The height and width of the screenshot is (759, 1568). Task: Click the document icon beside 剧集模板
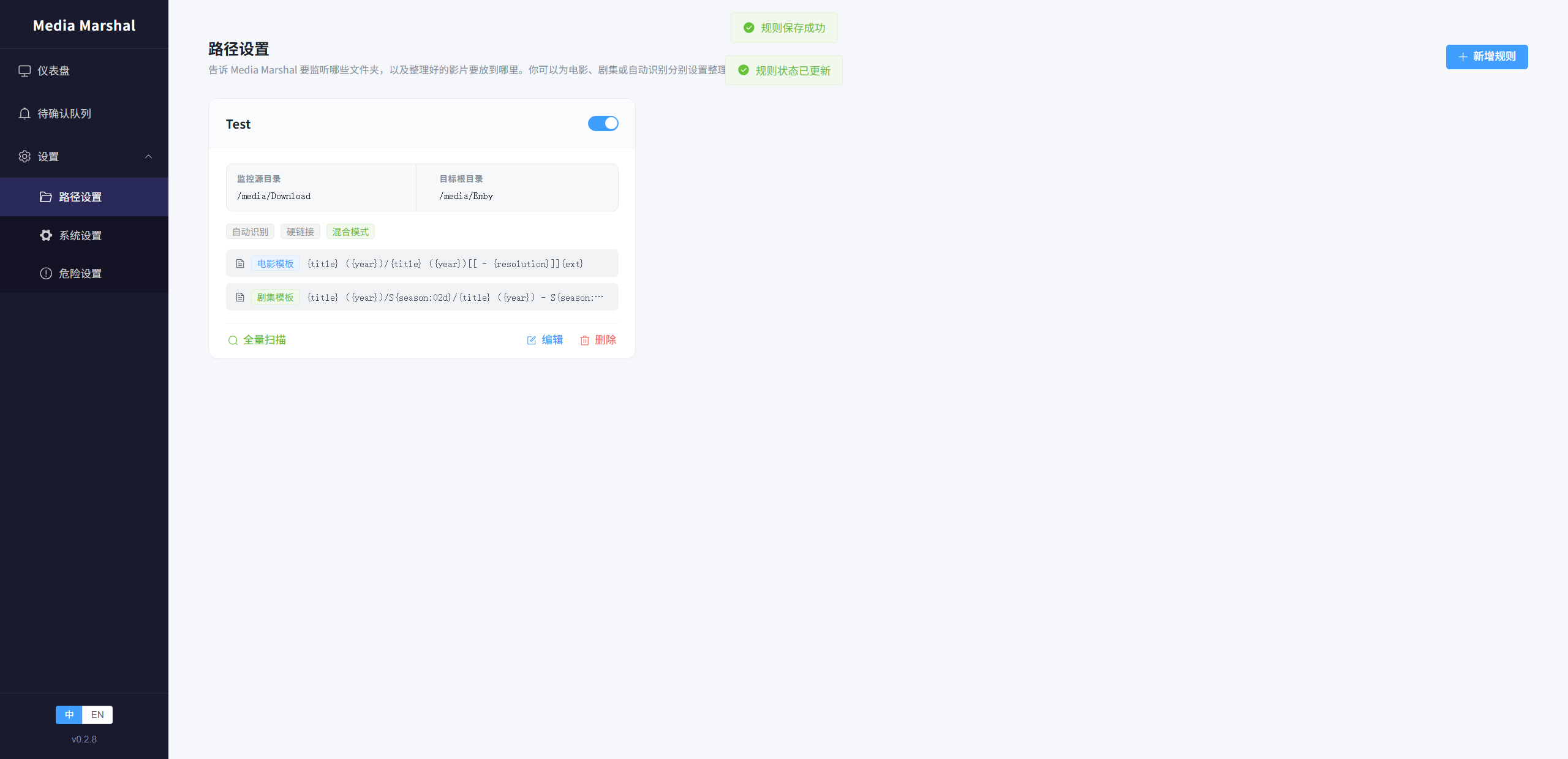point(240,297)
